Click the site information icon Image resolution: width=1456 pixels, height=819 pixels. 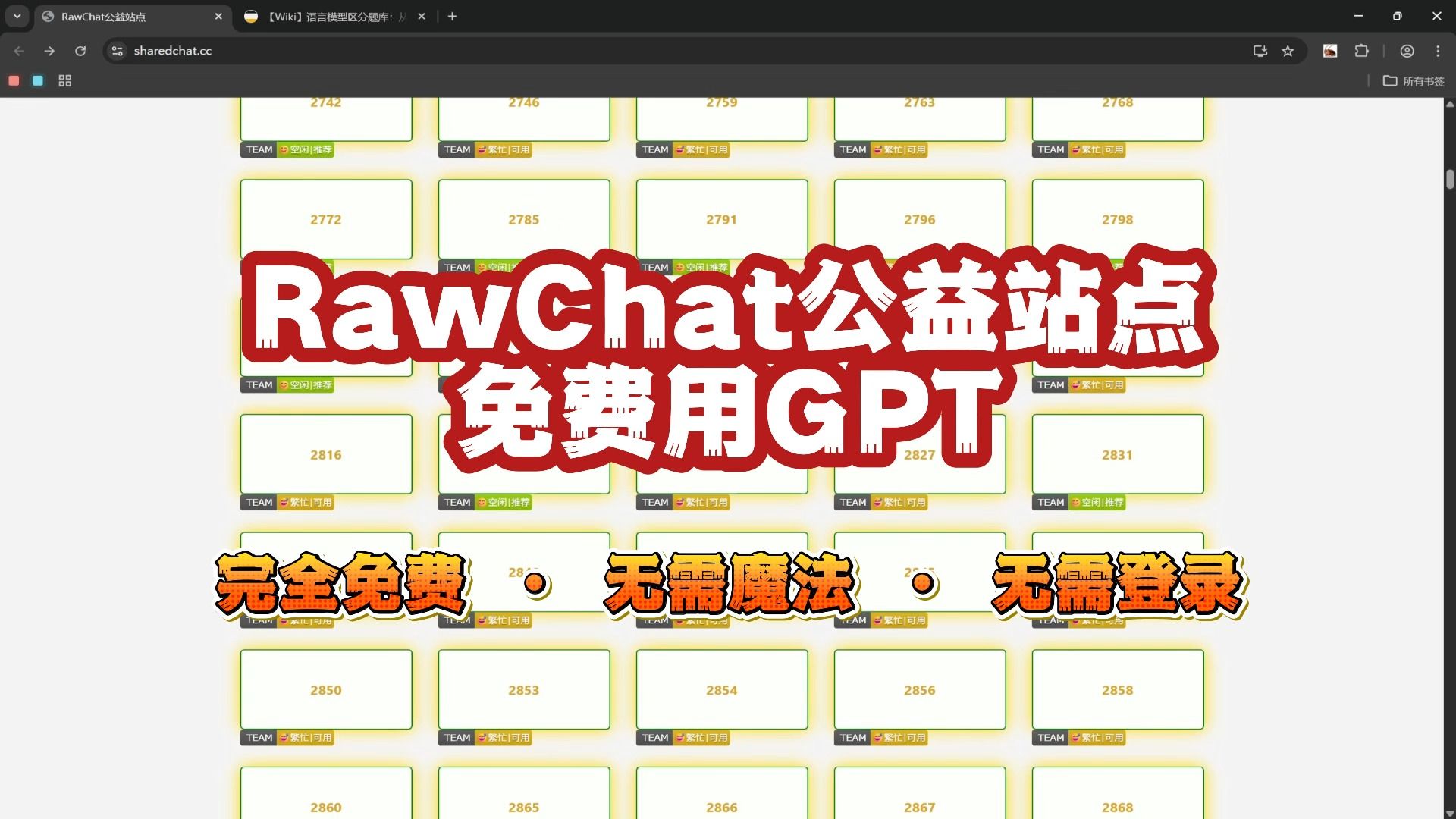click(x=117, y=51)
